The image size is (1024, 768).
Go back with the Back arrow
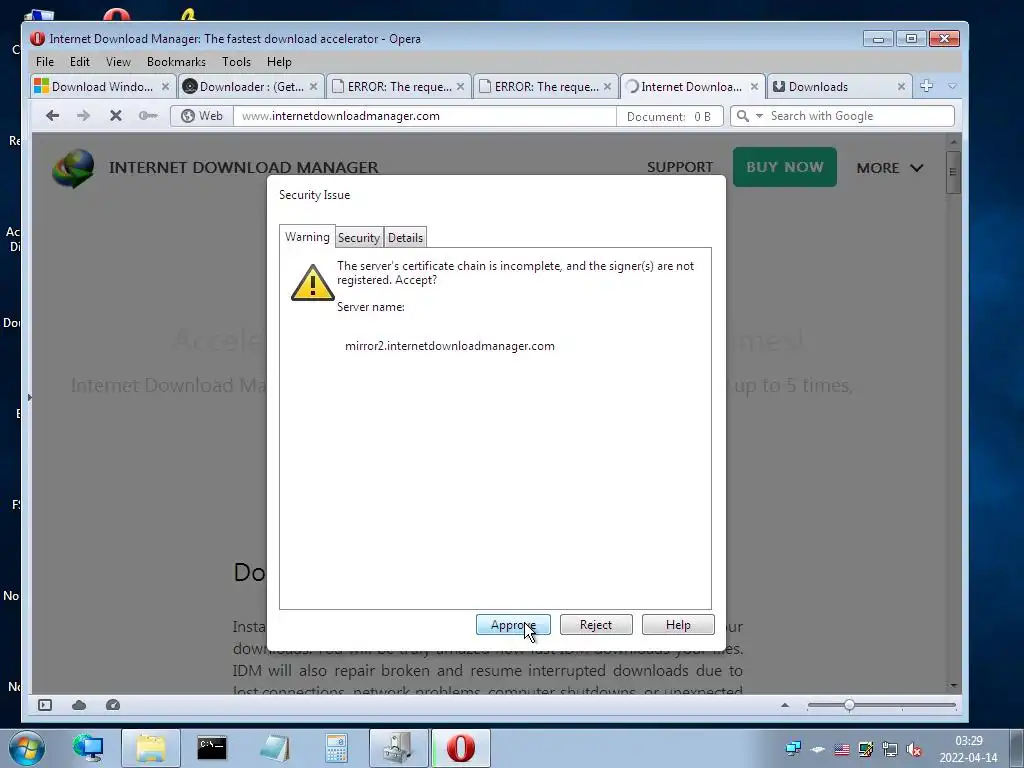tap(53, 116)
